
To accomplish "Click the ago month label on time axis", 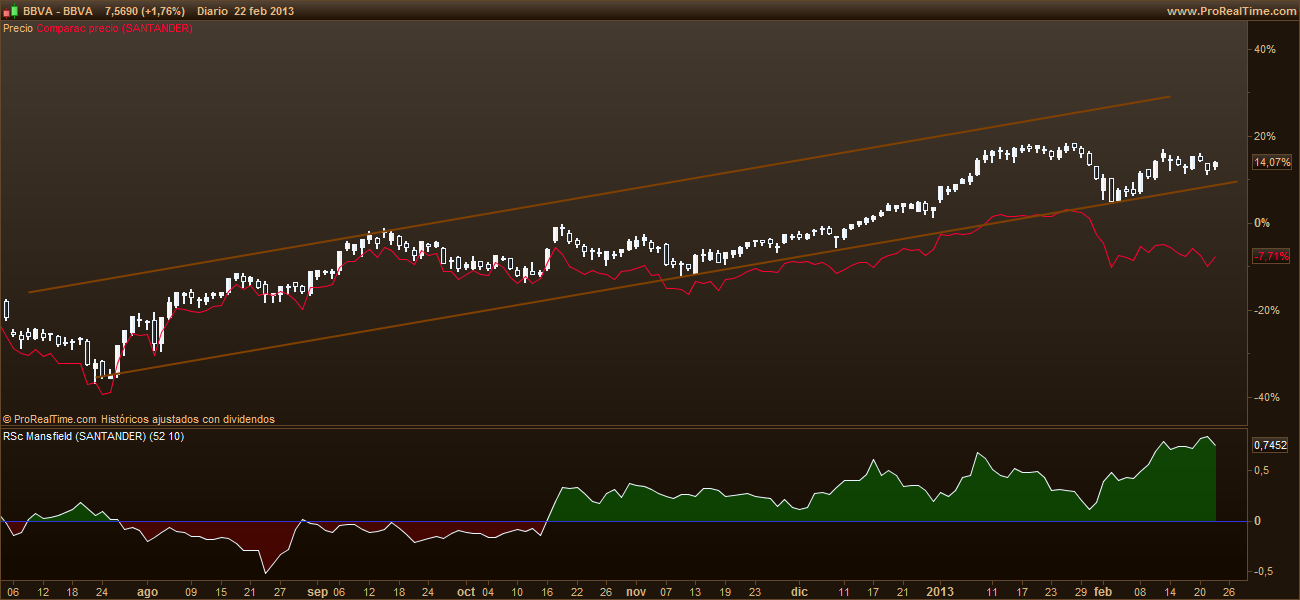I will point(148,591).
